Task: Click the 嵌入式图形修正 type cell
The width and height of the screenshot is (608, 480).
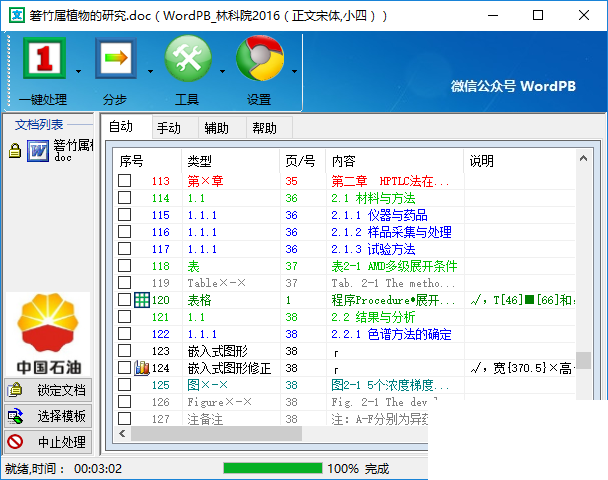Action: (229, 368)
